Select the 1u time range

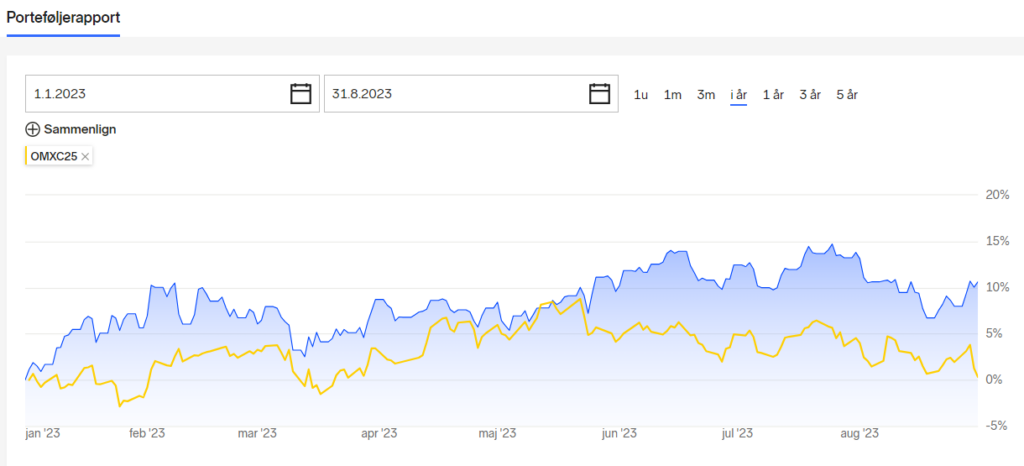(x=641, y=95)
